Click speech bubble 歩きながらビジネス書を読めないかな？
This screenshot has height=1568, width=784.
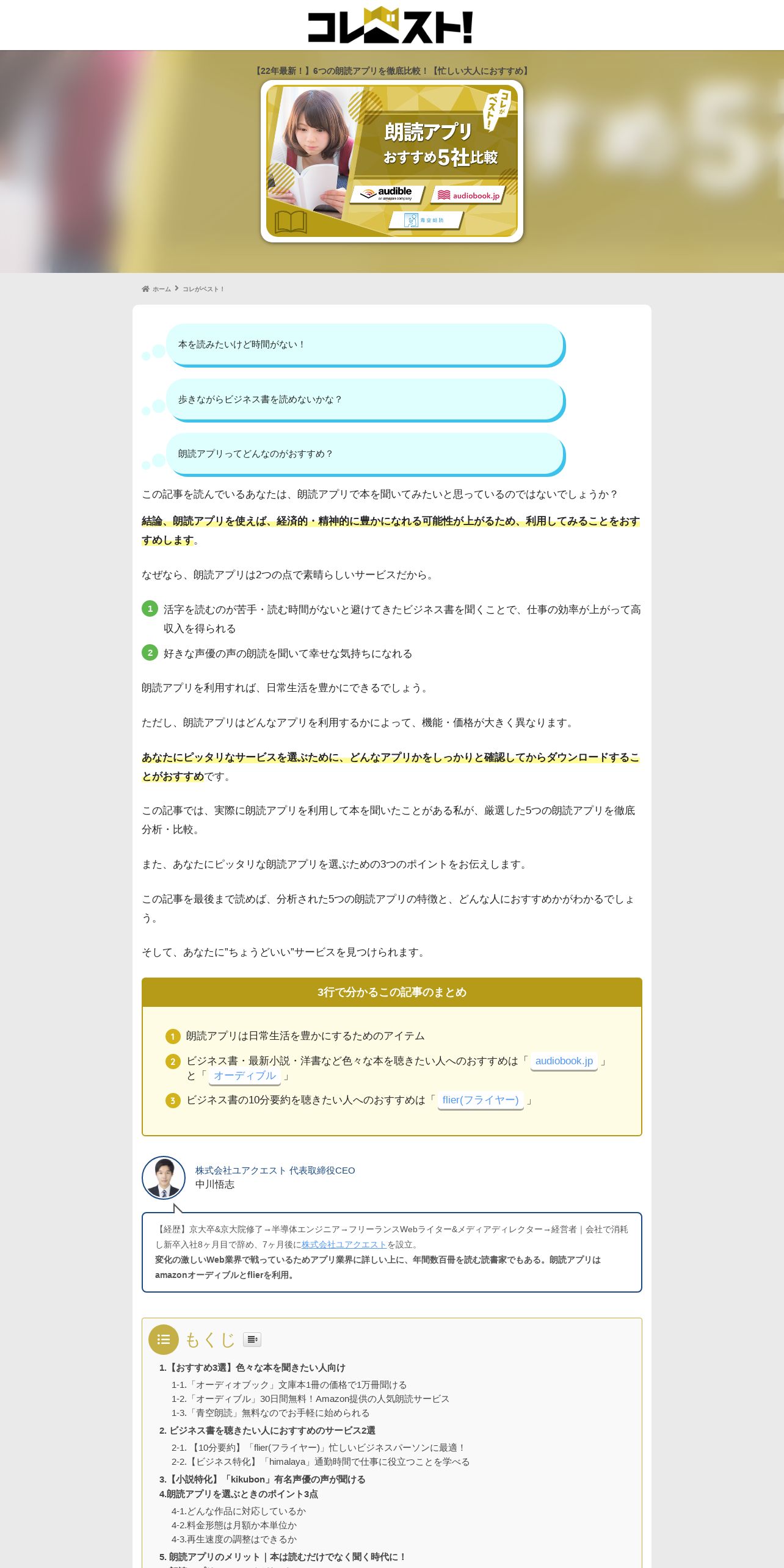click(365, 400)
